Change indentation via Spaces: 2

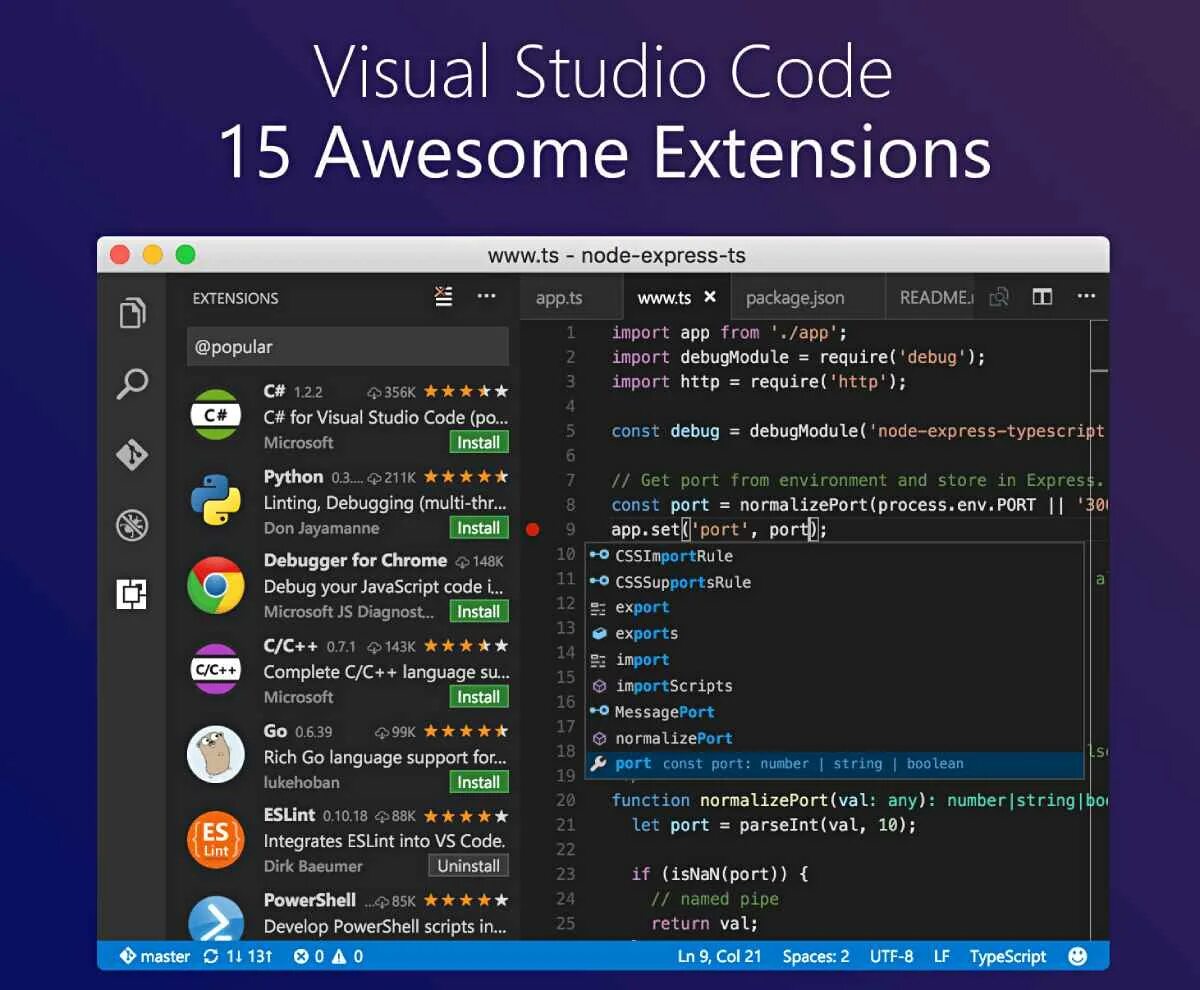click(816, 956)
